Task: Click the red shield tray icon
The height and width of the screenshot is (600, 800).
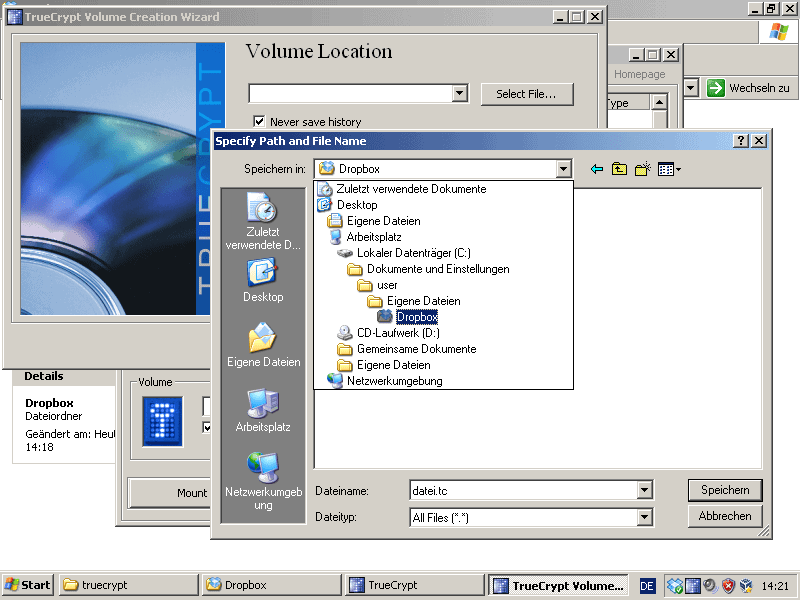Action: (728, 585)
